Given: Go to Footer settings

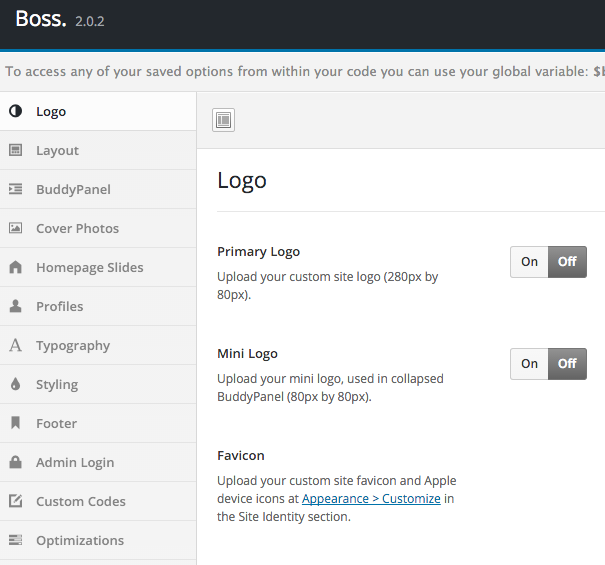Looking at the screenshot, I should pyautogui.click(x=98, y=423).
